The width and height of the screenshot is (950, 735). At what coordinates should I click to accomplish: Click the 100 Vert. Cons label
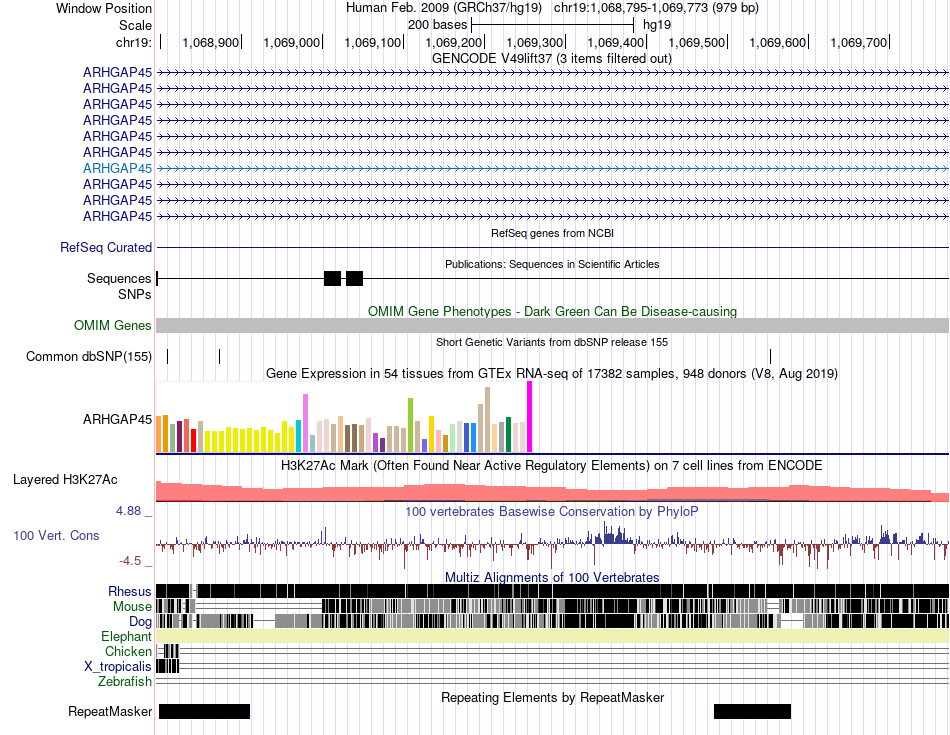point(56,536)
